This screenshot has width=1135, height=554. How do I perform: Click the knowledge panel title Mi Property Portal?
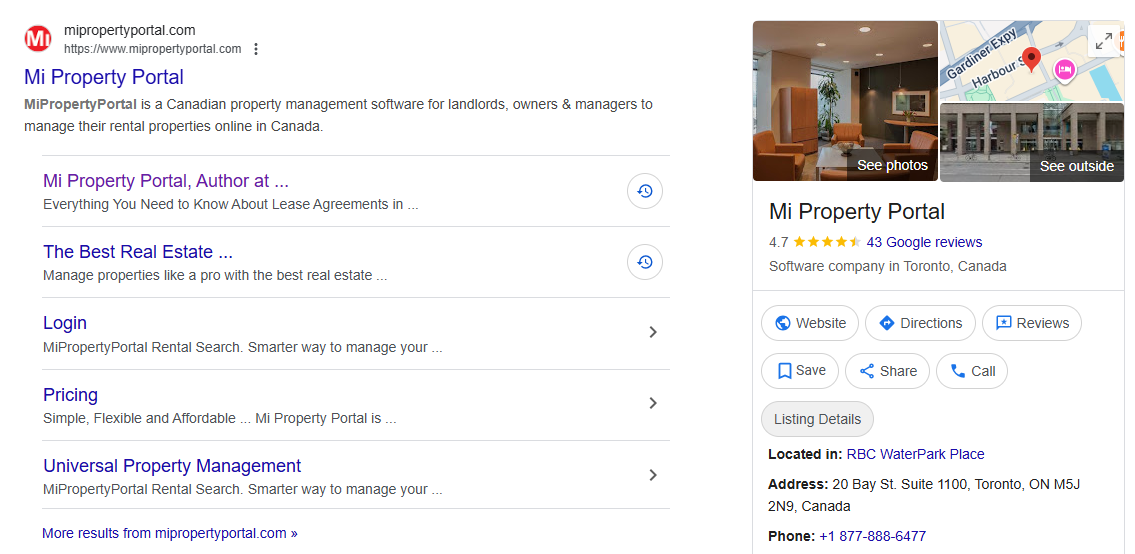[x=856, y=211]
